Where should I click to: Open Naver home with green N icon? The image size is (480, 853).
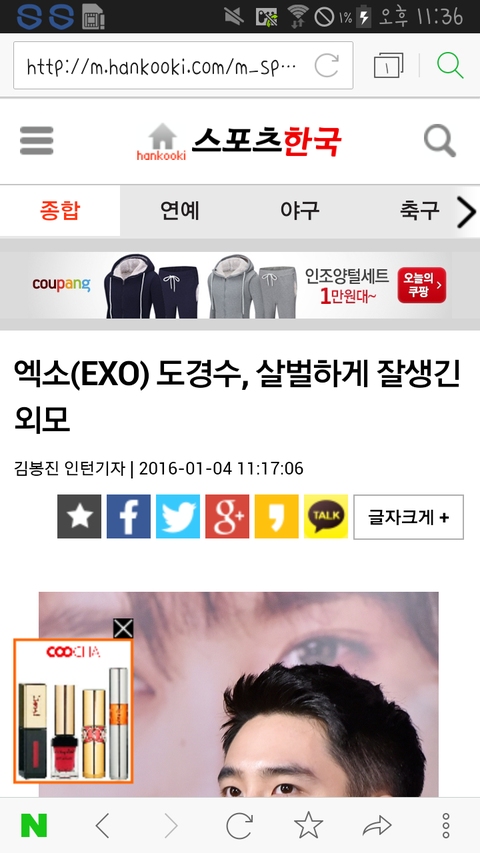pos(34,826)
